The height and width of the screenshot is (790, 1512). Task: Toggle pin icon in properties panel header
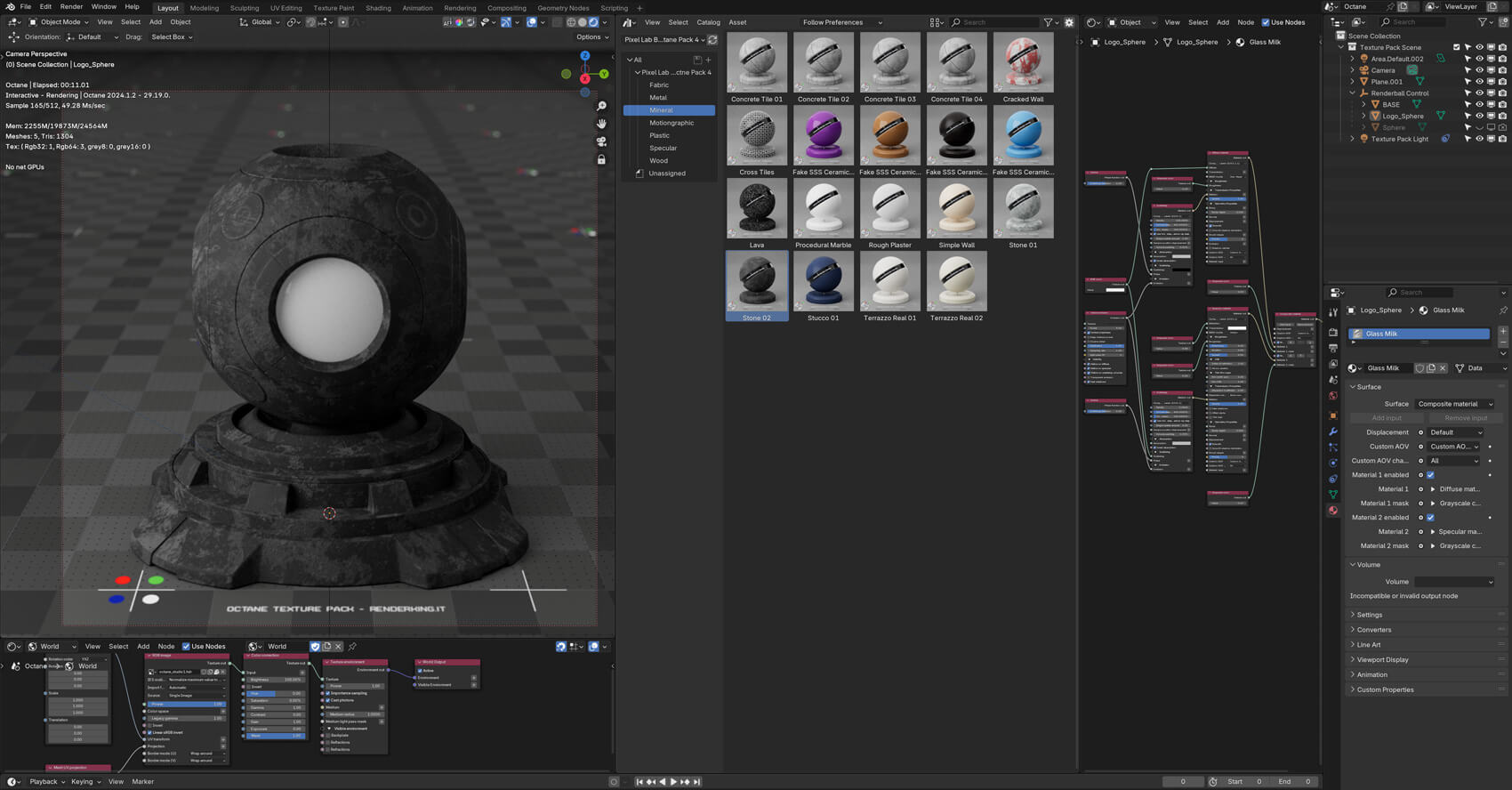1503,310
